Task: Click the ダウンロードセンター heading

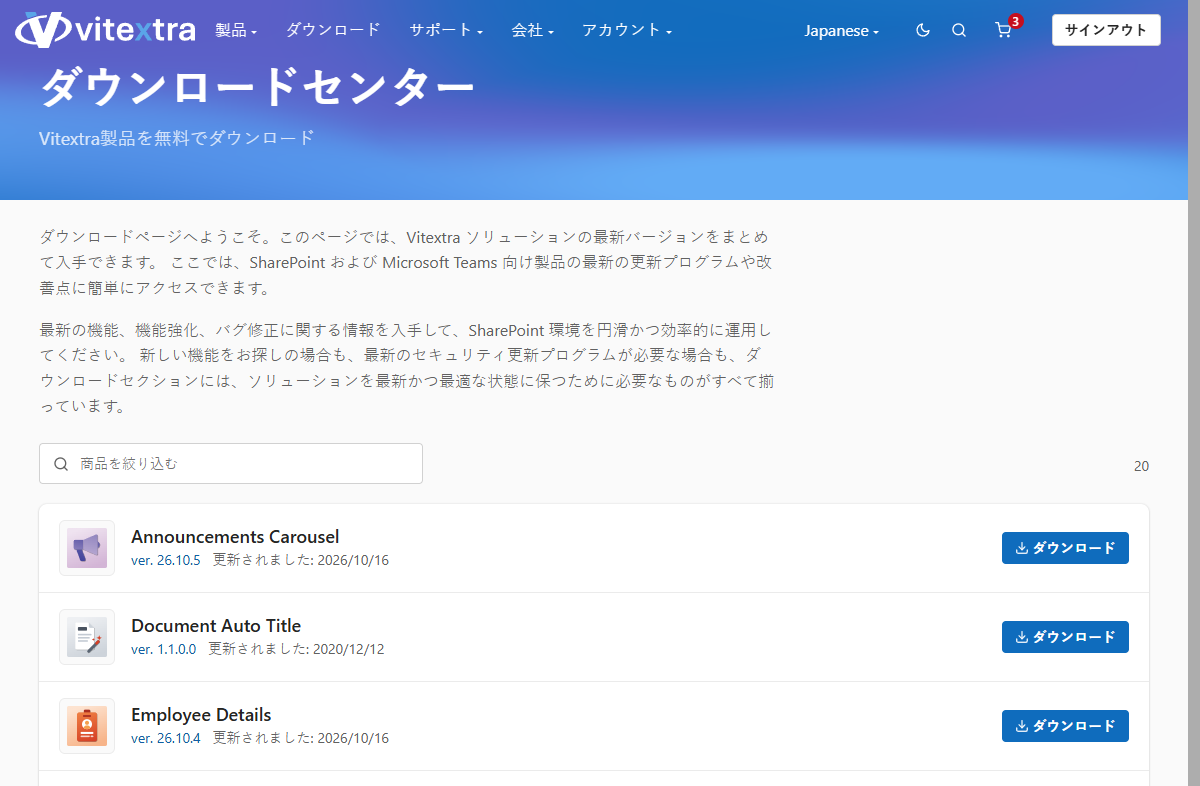Action: pyautogui.click(x=257, y=88)
